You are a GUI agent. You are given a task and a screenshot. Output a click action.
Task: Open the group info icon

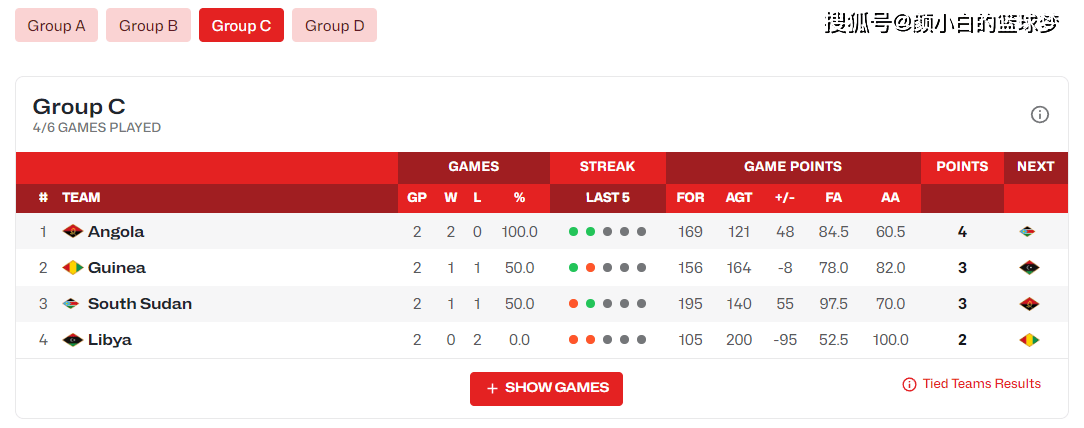tap(1040, 115)
